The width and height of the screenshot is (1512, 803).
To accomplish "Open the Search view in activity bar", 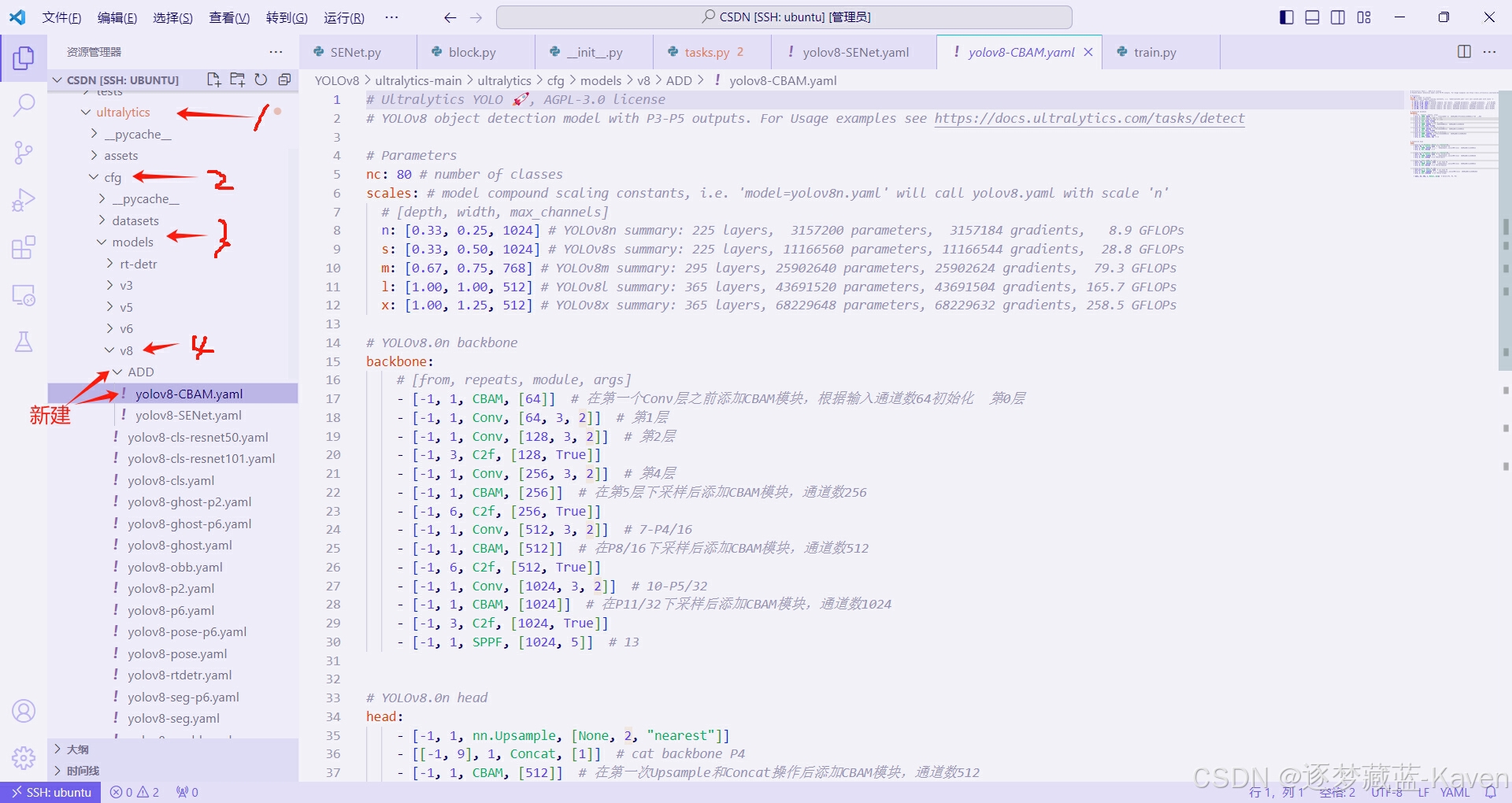I will point(24,105).
